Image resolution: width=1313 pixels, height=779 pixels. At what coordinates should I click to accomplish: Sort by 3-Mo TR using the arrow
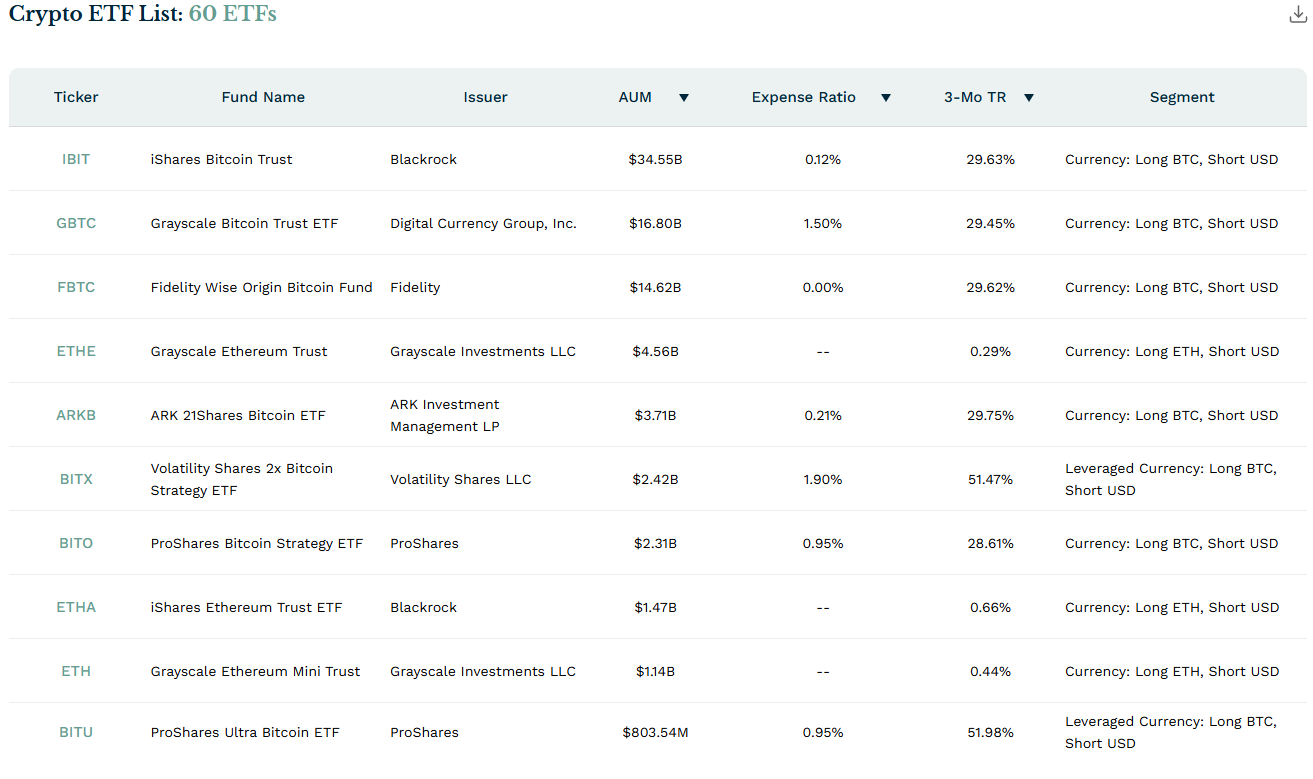(1029, 98)
